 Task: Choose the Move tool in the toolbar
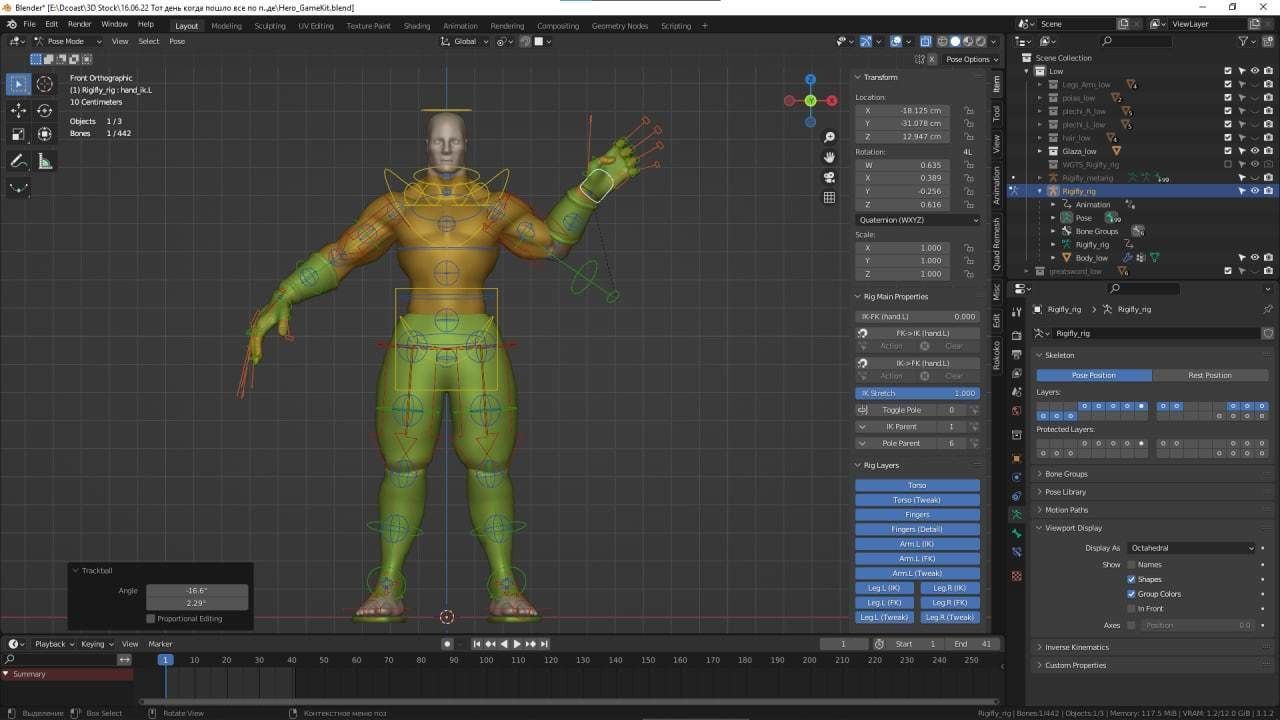click(x=19, y=110)
